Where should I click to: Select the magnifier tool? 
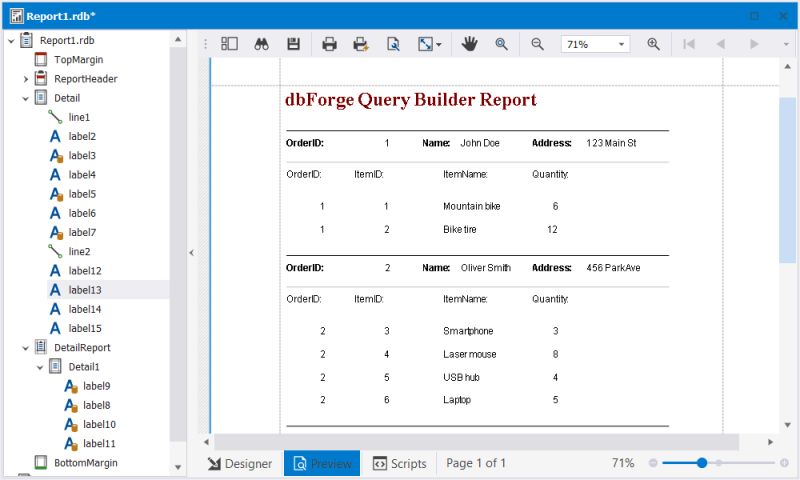click(502, 44)
